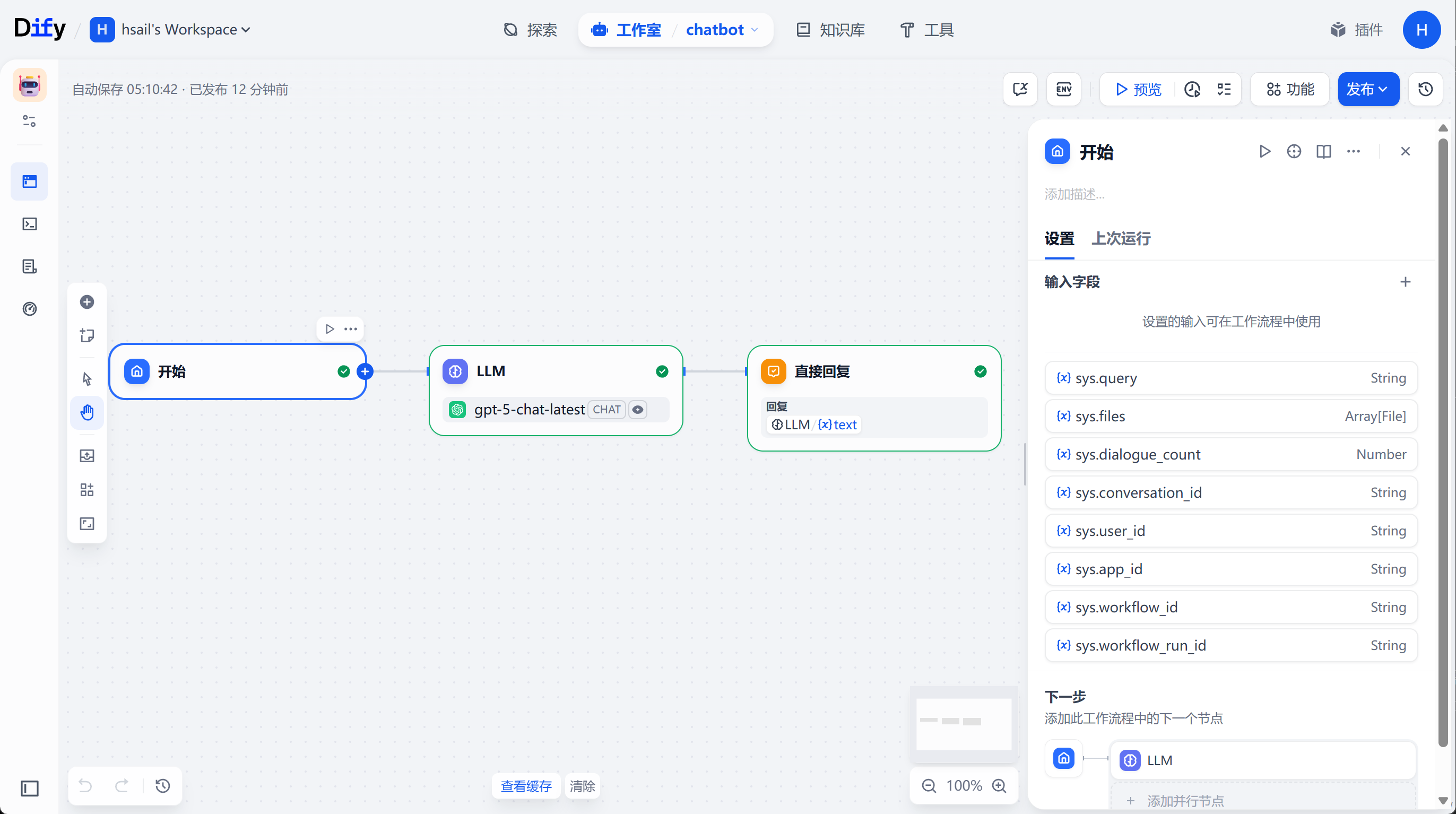Open the run history clock icon beside preview
The height and width of the screenshot is (814, 1456).
pyautogui.click(x=1193, y=89)
